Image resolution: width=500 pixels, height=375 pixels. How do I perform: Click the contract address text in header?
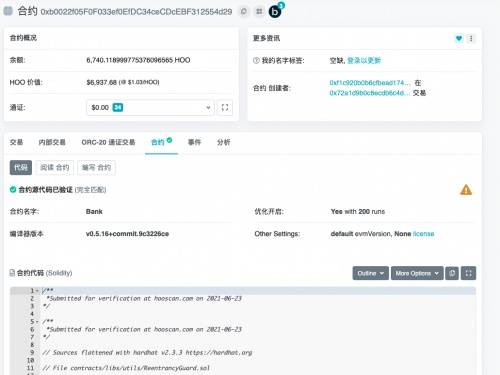[136, 12]
